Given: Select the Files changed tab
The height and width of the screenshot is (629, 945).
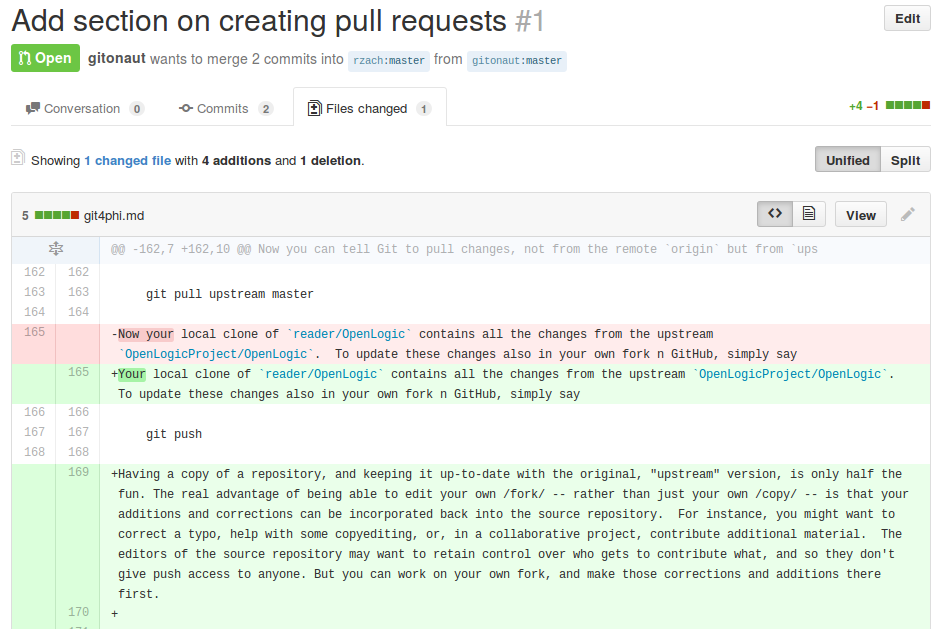Looking at the screenshot, I should click(369, 108).
